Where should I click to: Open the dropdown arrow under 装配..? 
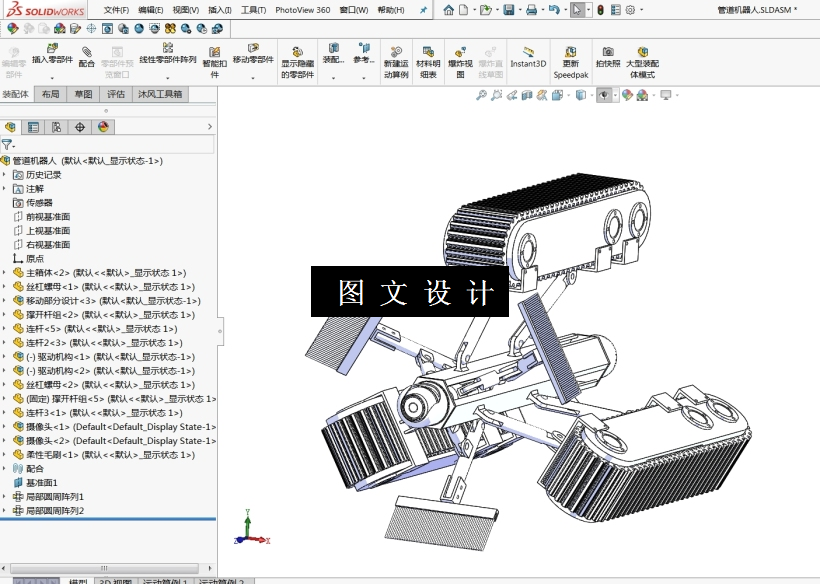(333, 78)
